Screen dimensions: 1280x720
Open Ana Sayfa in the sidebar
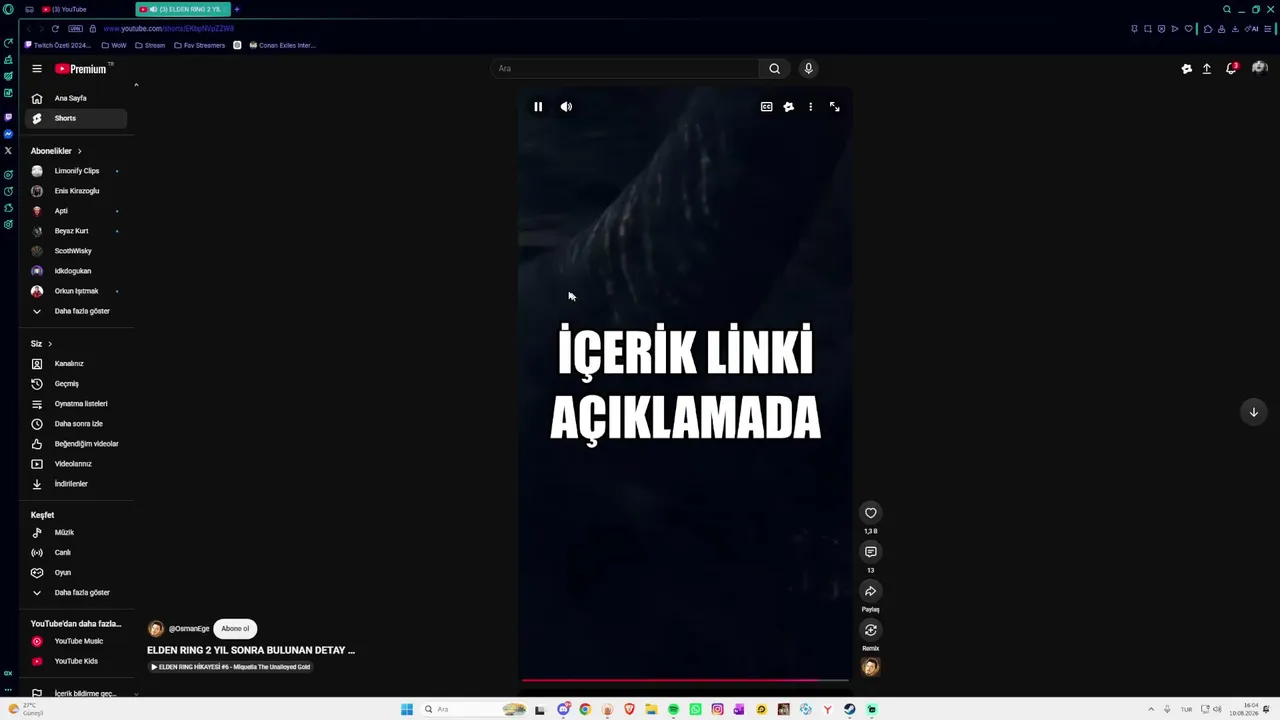pyautogui.click(x=78, y=98)
